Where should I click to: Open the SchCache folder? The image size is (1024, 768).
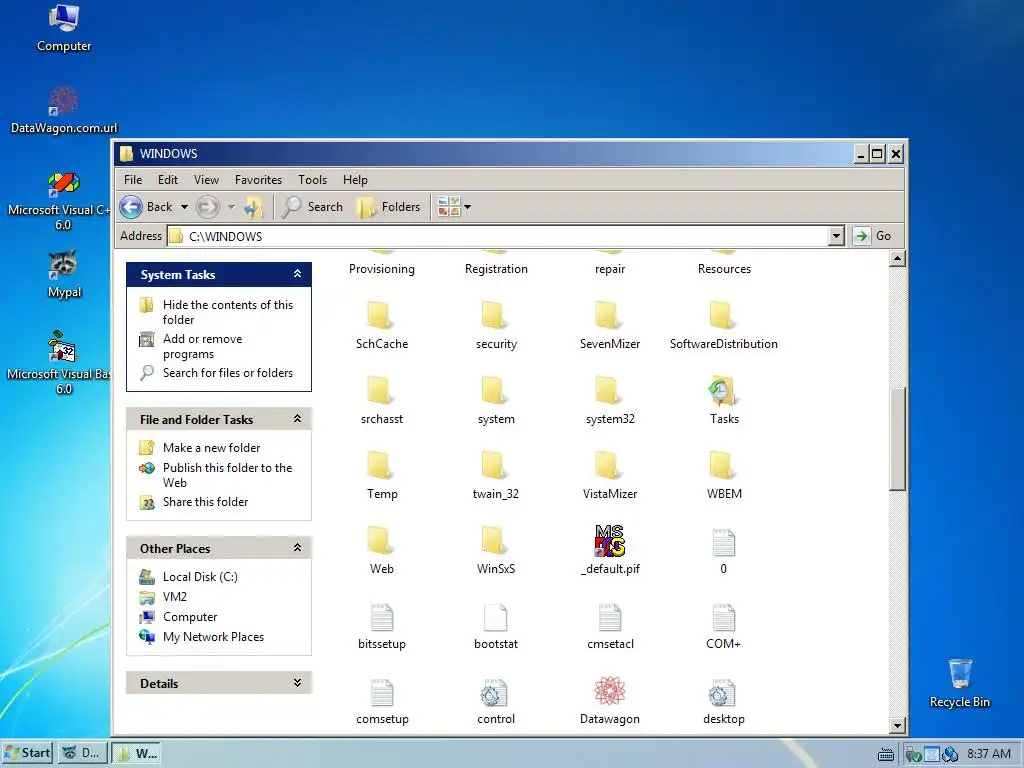(381, 325)
